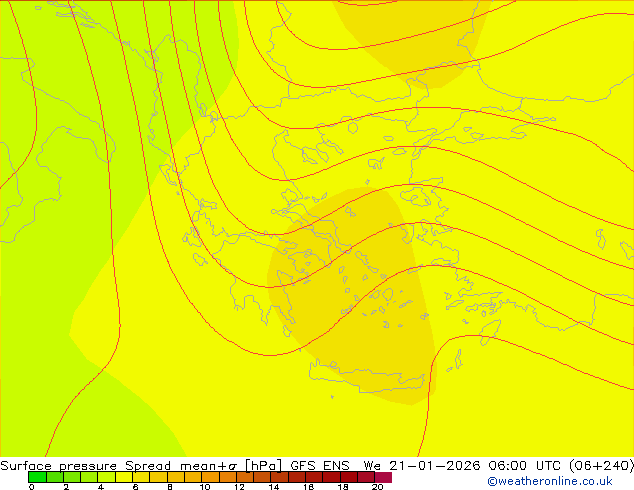This screenshot has height=490, width=634.
Task: Click the legend scale label '4'
Action: pyautogui.click(x=101, y=487)
